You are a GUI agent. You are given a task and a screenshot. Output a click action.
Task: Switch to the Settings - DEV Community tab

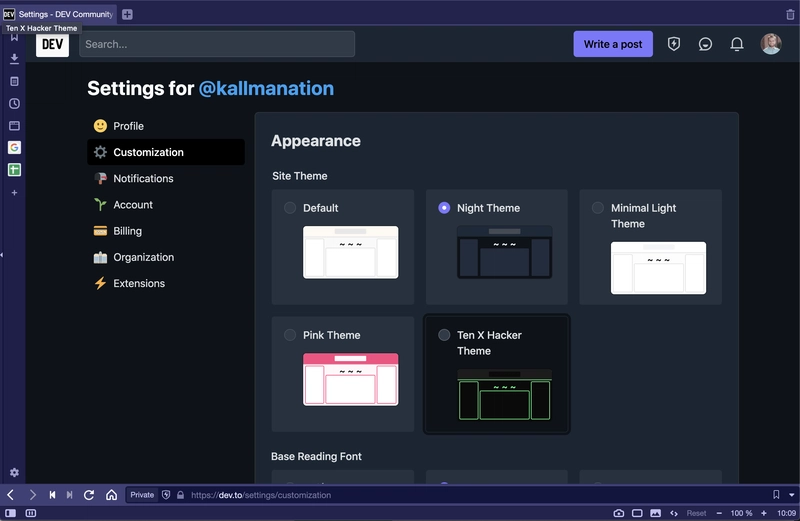(59, 14)
